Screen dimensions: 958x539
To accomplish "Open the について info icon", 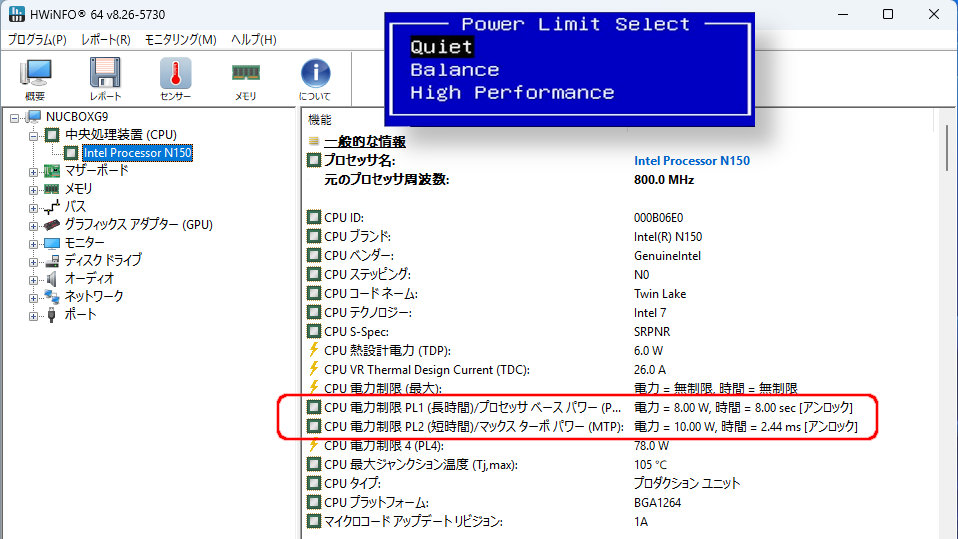I will 315,73.
